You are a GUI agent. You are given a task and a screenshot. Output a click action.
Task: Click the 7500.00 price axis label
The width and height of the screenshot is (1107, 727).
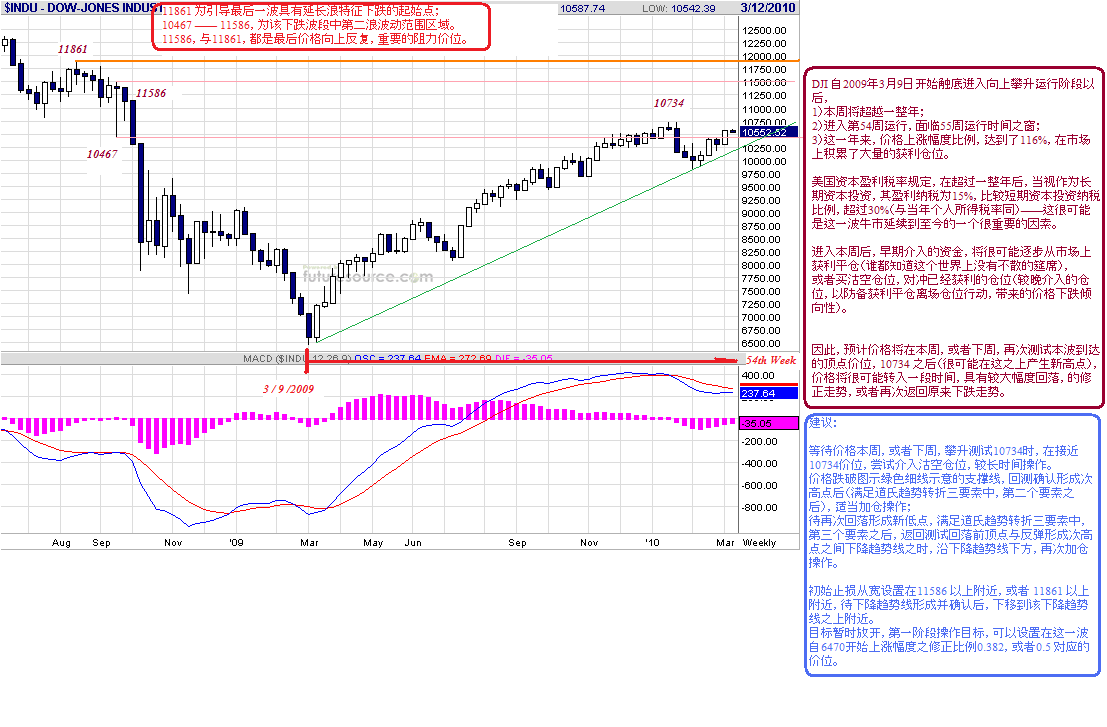tap(761, 292)
